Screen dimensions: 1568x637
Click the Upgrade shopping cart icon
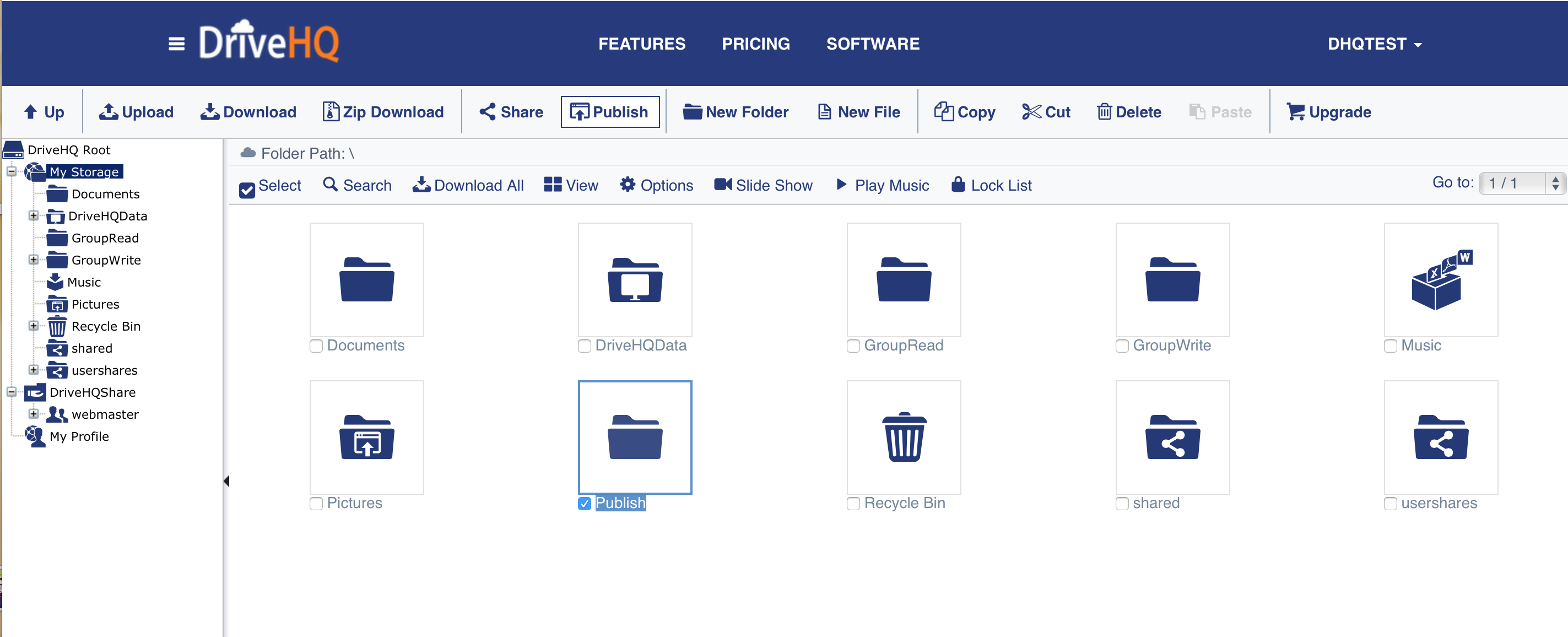[1295, 112]
